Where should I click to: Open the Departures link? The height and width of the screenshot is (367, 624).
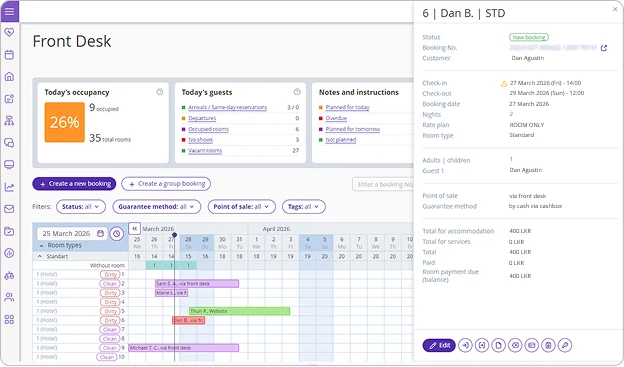[202, 118]
